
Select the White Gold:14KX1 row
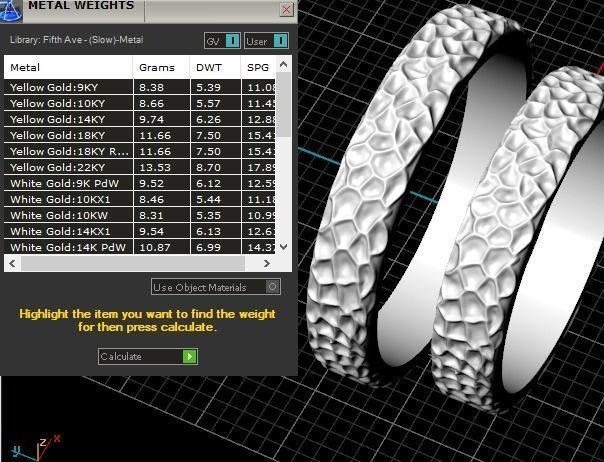pos(139,231)
